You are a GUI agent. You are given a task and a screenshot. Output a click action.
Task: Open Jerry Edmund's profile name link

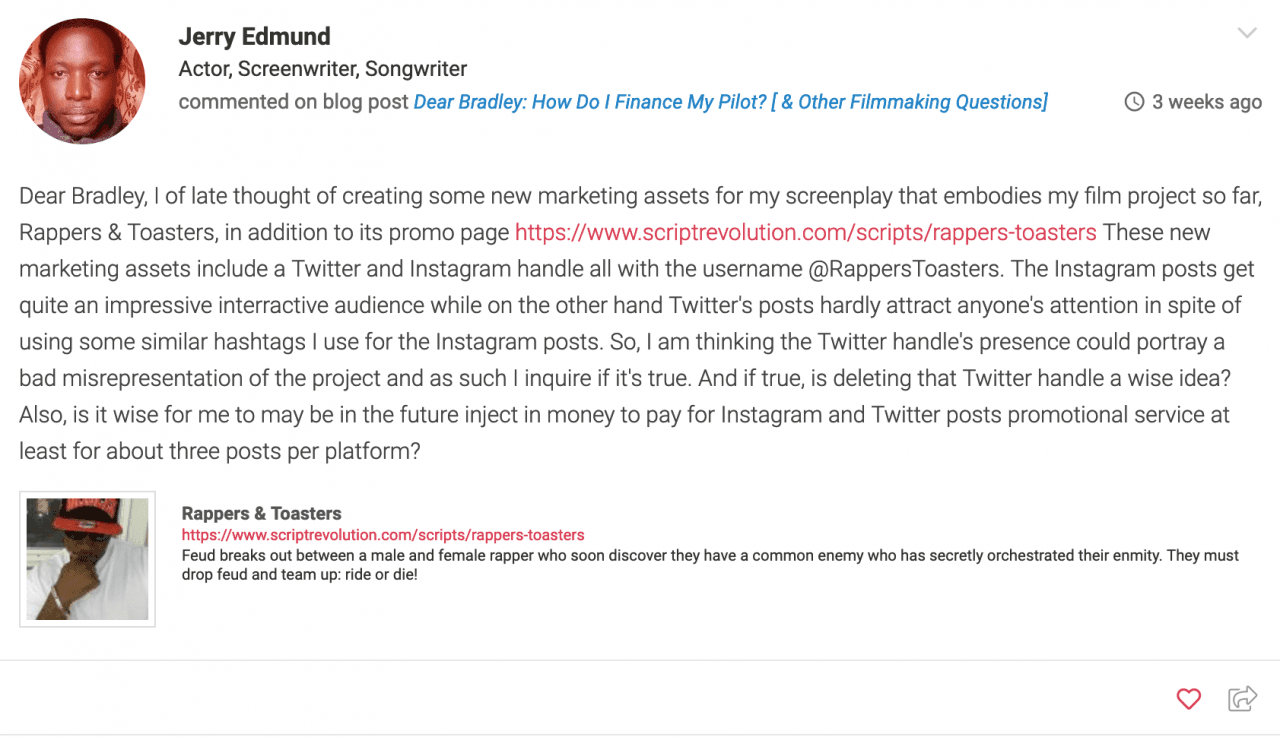tap(254, 37)
